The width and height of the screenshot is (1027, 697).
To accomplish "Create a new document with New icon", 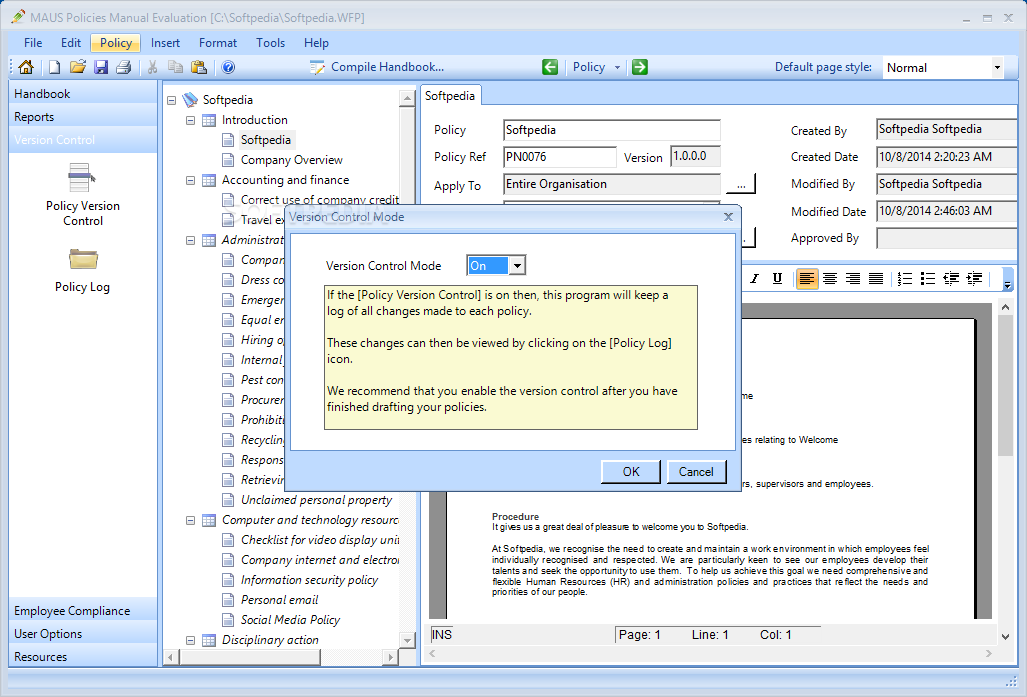I will tap(55, 67).
